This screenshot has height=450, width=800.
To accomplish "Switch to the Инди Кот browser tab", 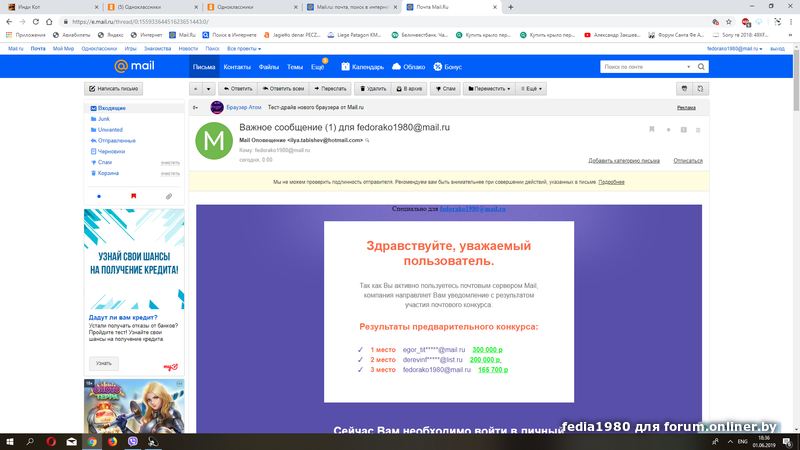I will click(x=51, y=7).
